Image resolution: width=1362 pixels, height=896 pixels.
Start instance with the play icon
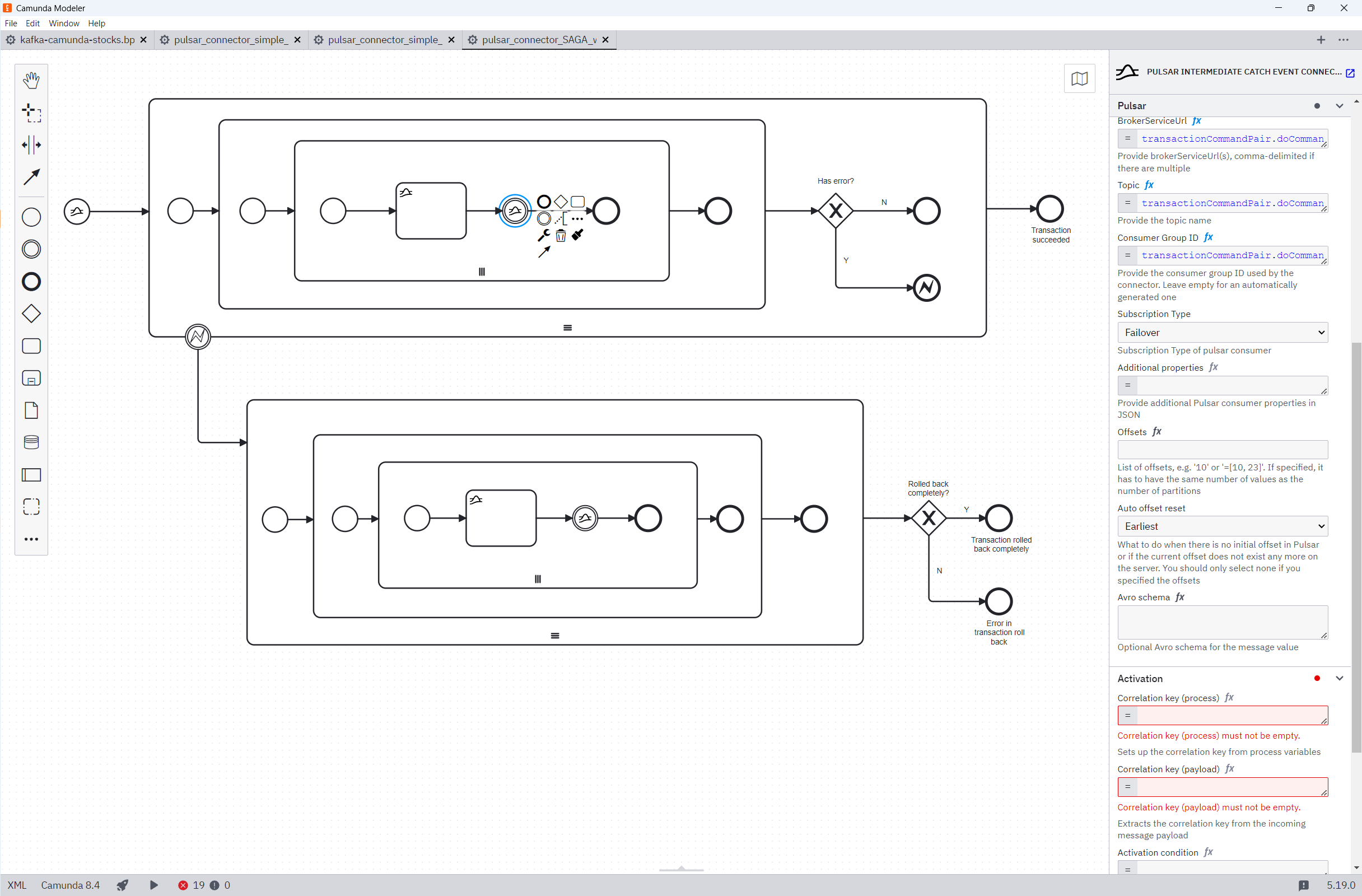pyautogui.click(x=153, y=885)
